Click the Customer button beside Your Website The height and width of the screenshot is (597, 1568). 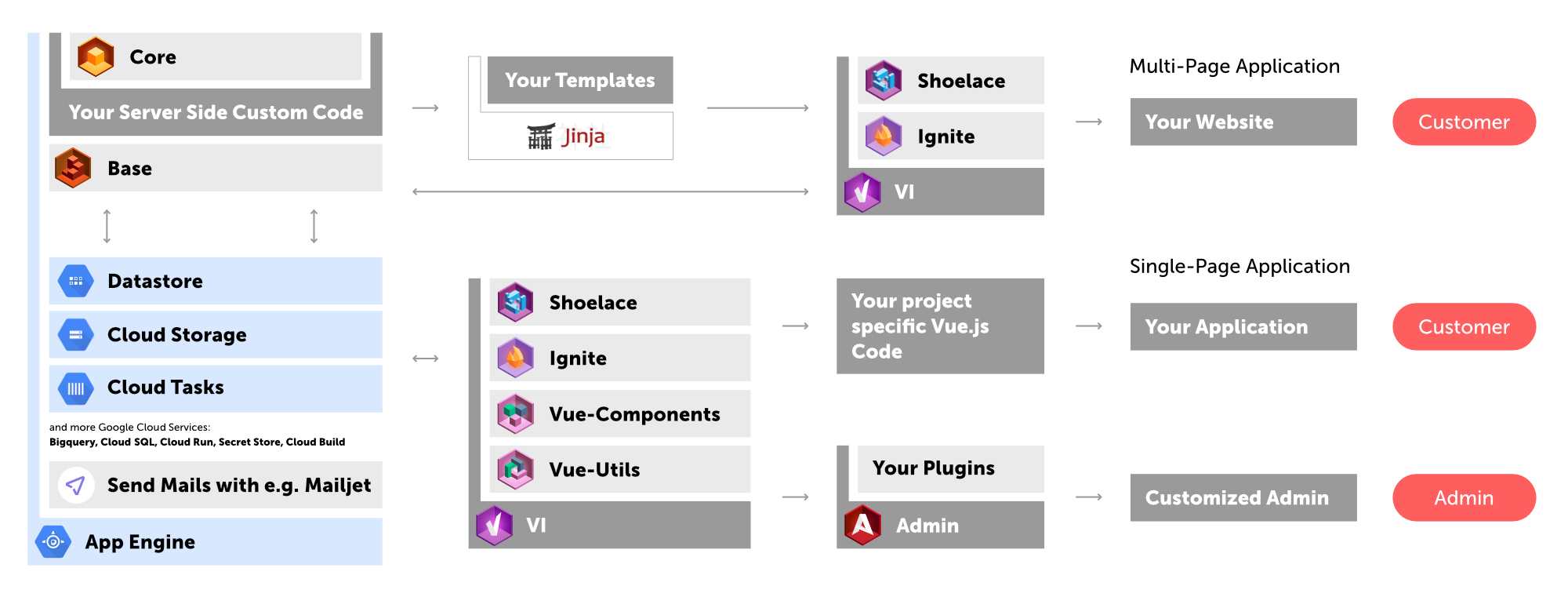(x=1464, y=122)
